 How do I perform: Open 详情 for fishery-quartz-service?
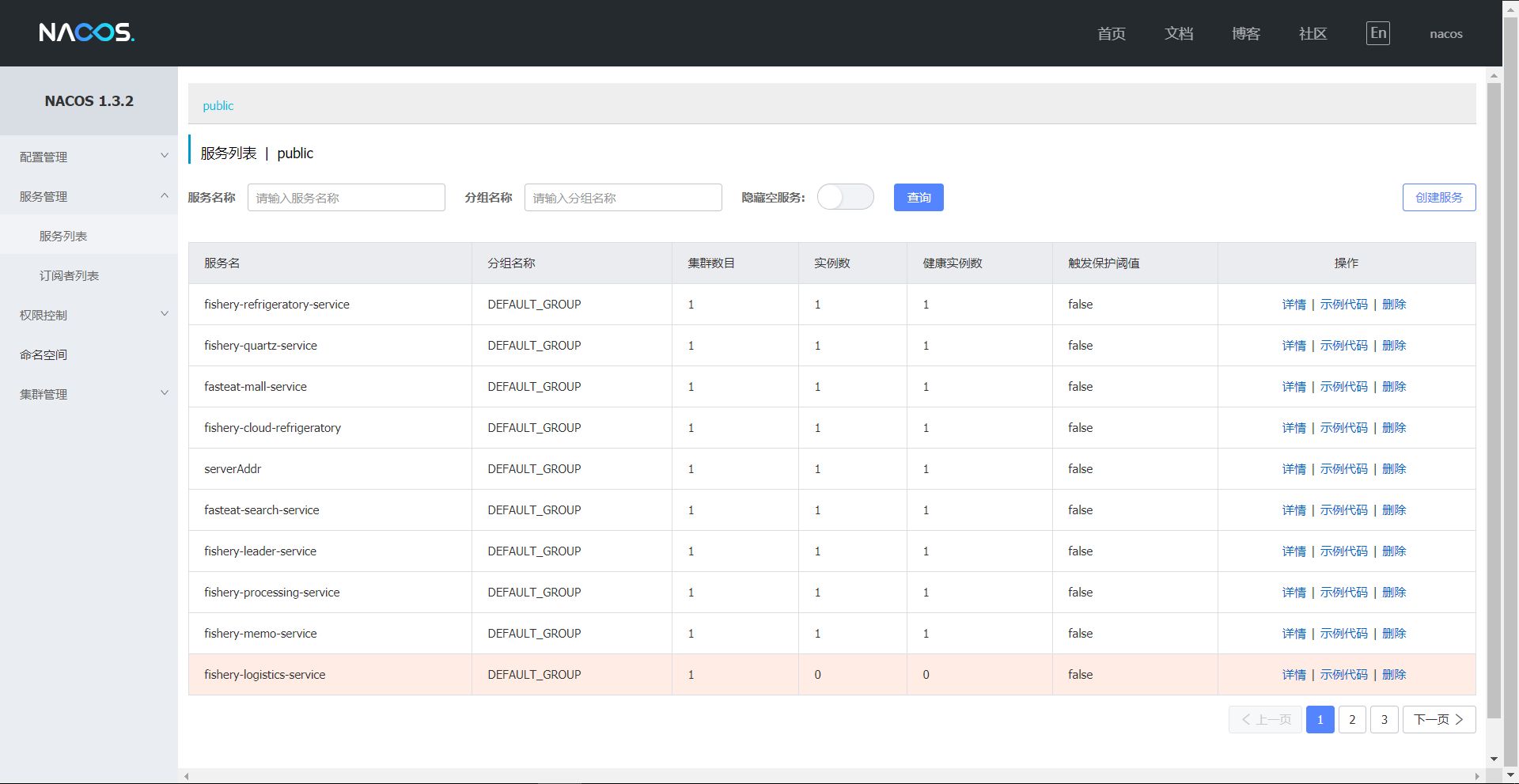coord(1294,345)
